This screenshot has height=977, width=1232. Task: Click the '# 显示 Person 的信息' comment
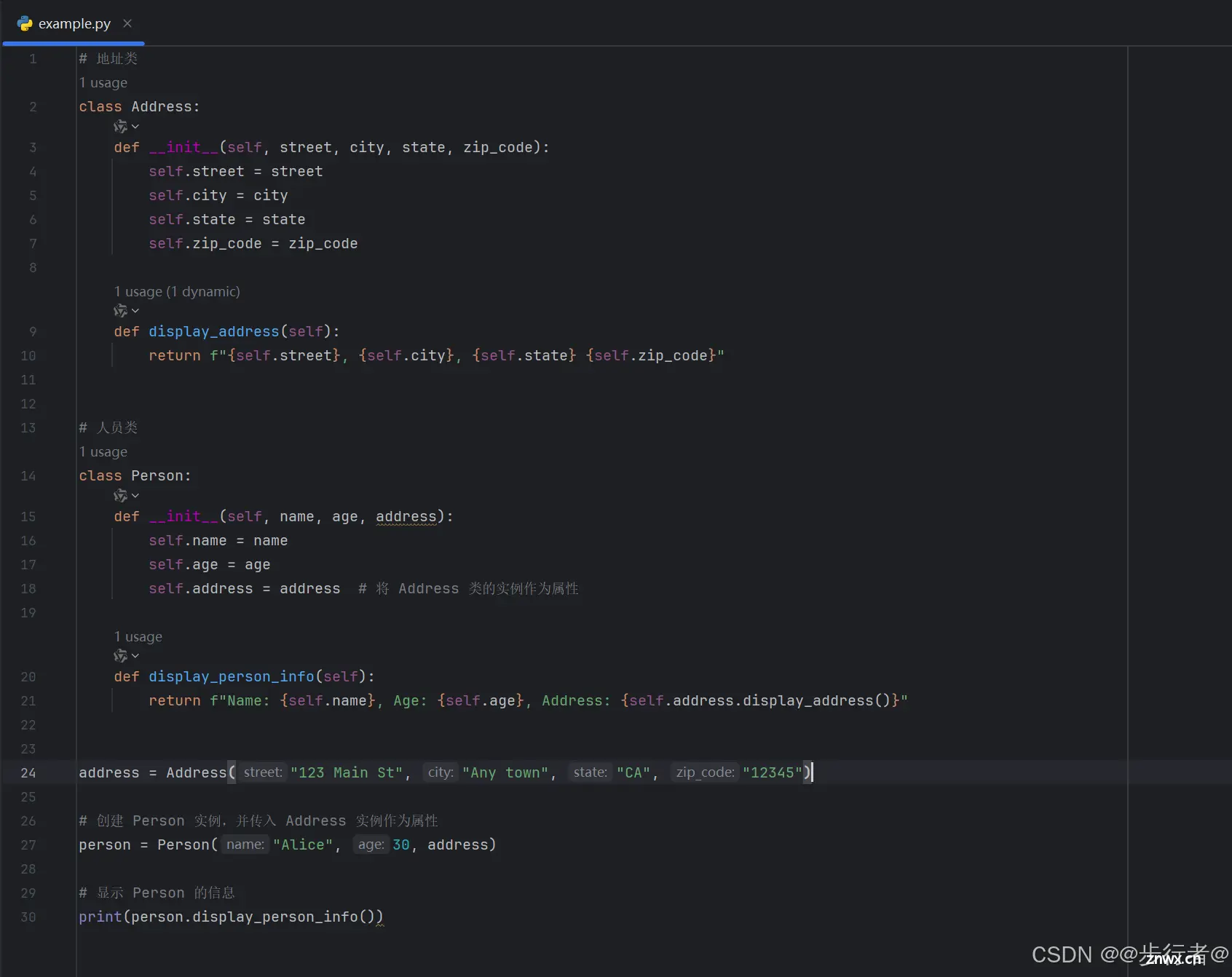[157, 893]
